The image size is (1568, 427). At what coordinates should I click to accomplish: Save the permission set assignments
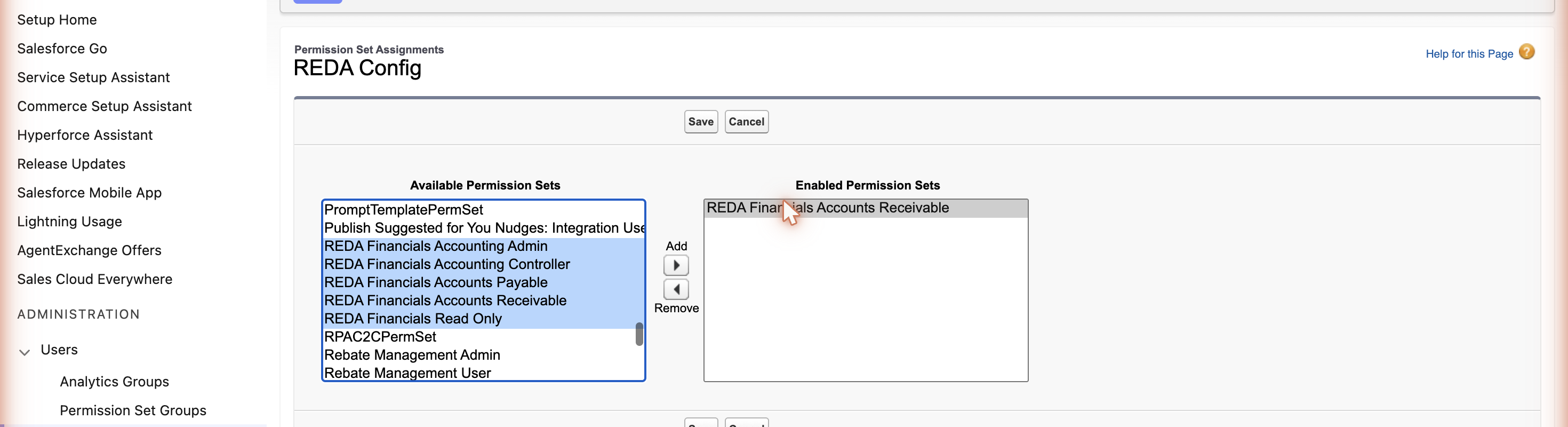(701, 122)
